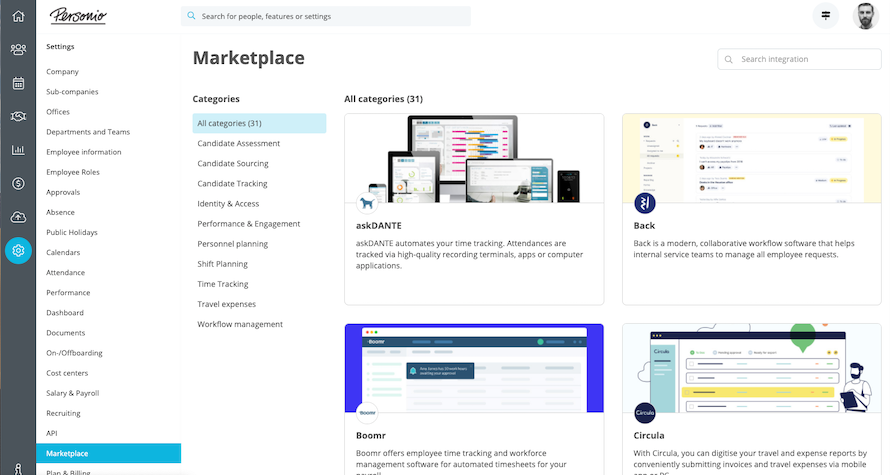Viewport: 890px width, 475px height.
Task: Open Cost centers settings
Action: point(67,373)
